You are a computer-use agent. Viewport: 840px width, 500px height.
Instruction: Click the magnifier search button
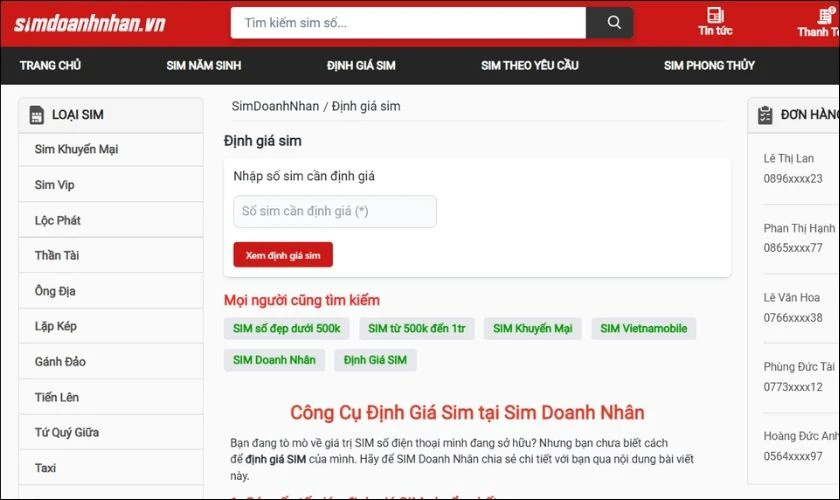pyautogui.click(x=610, y=23)
